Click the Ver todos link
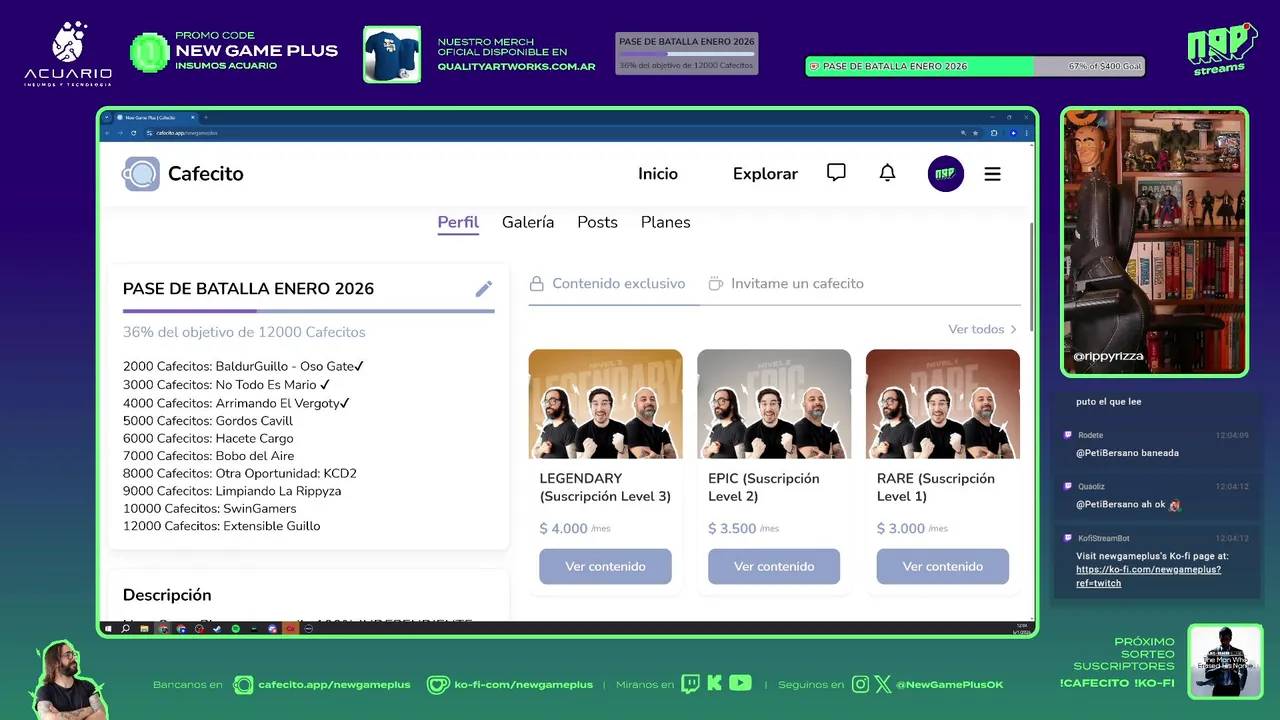 point(976,329)
